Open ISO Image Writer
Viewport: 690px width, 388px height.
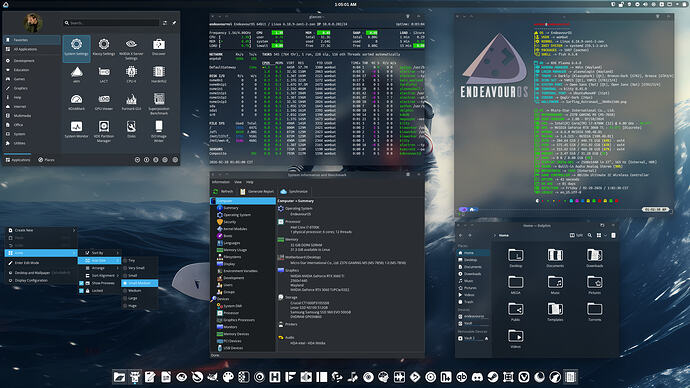tap(159, 131)
